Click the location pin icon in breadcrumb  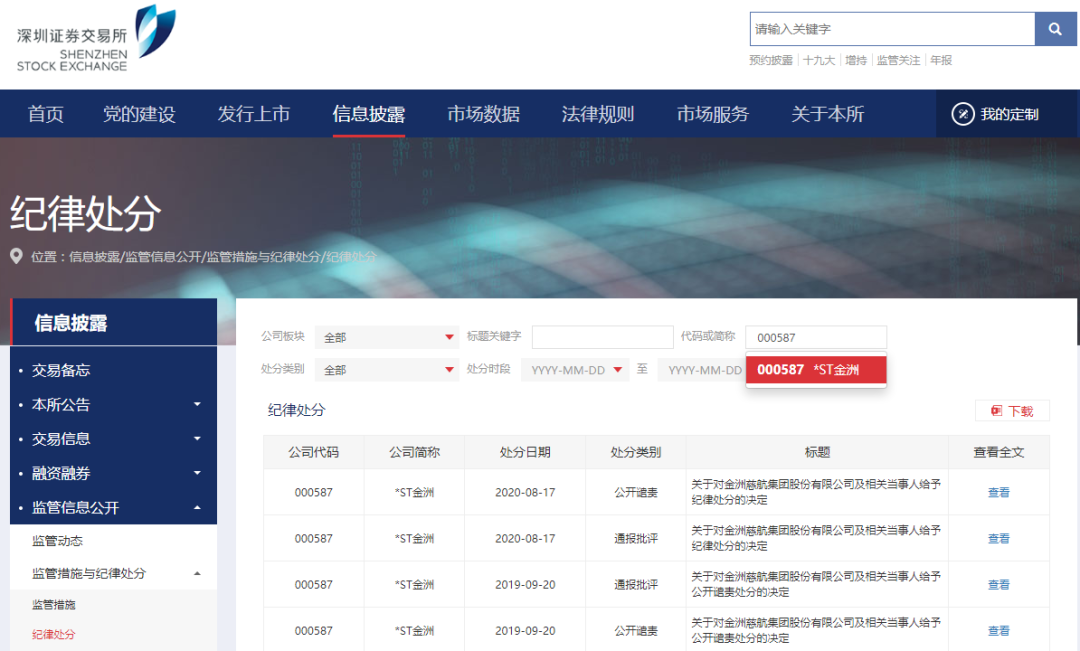(x=17, y=257)
